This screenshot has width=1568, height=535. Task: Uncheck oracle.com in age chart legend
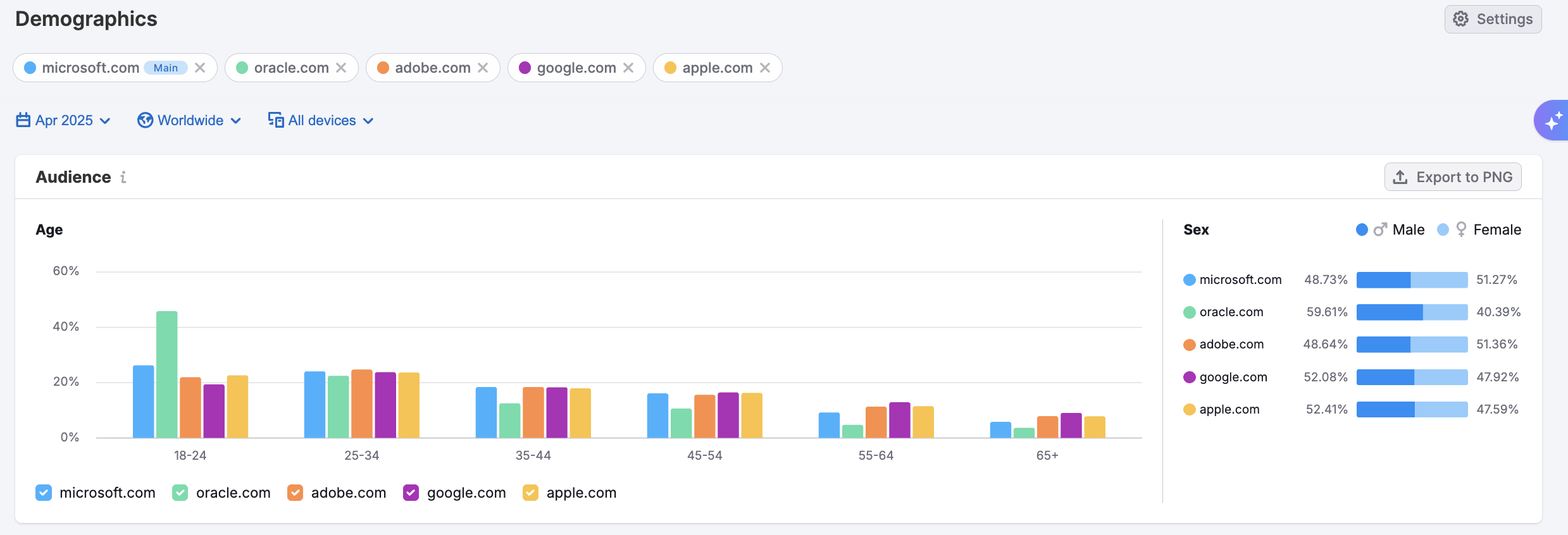point(180,493)
